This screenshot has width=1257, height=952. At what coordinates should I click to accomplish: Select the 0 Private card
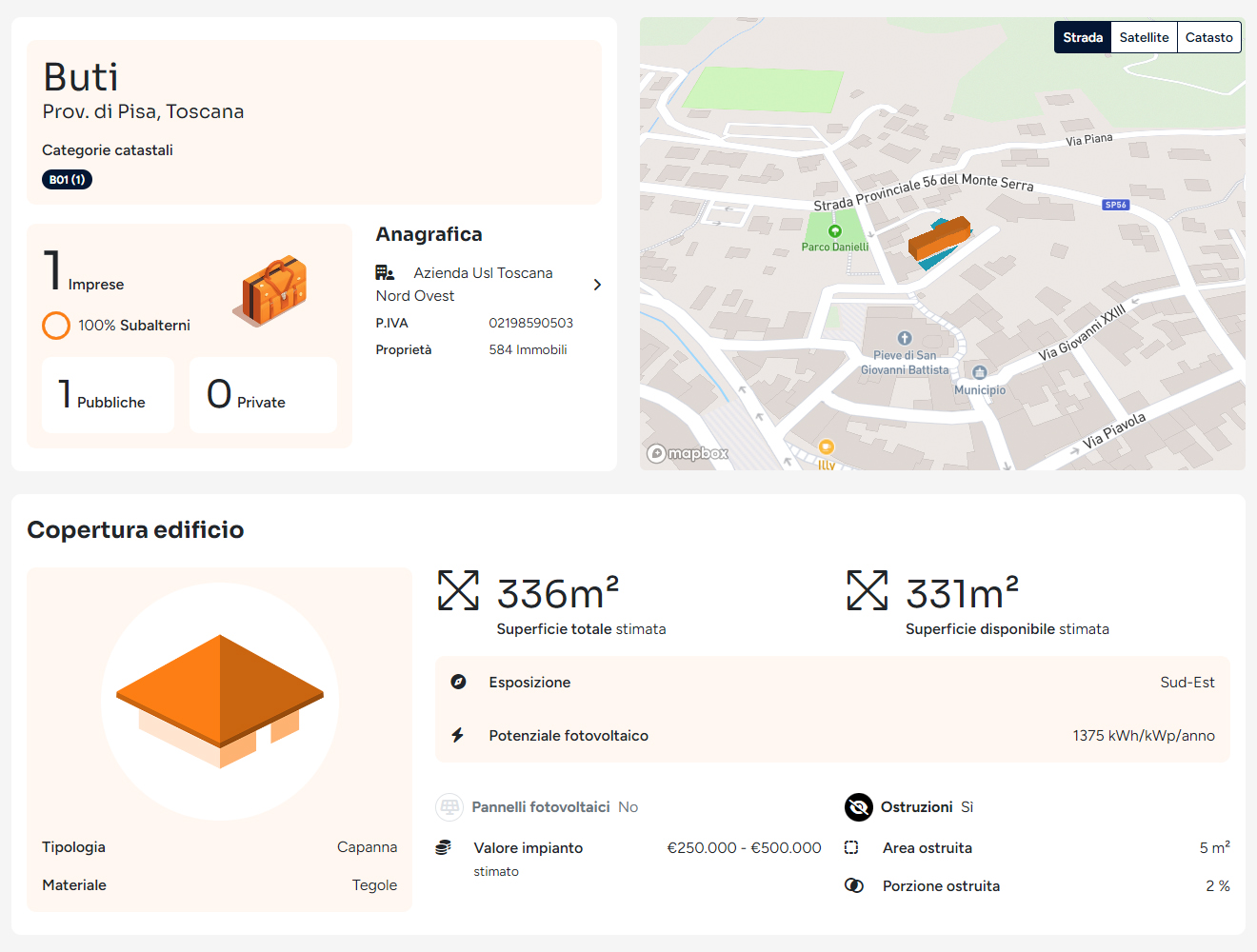click(x=263, y=395)
